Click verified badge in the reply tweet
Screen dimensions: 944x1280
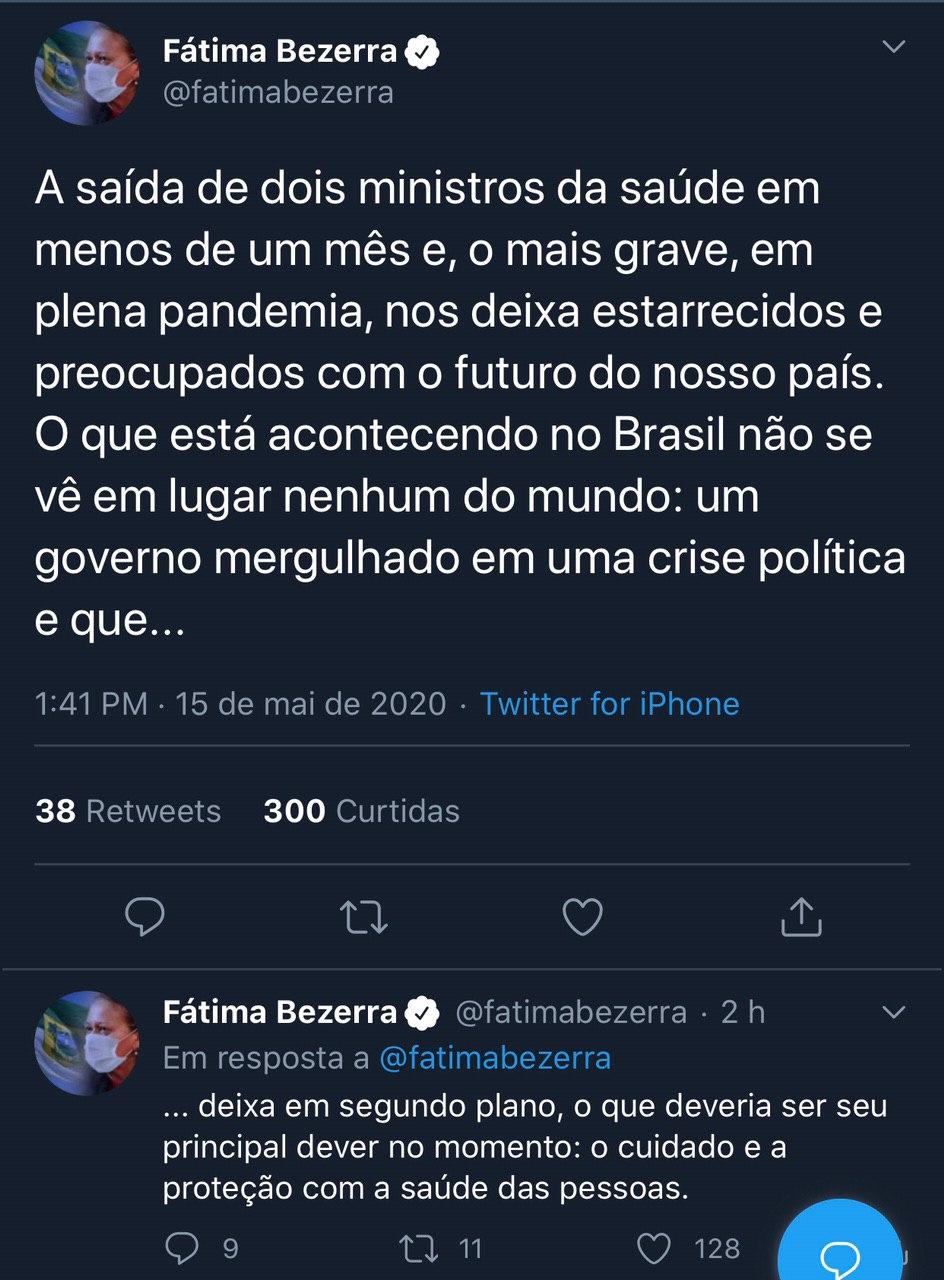click(423, 1013)
